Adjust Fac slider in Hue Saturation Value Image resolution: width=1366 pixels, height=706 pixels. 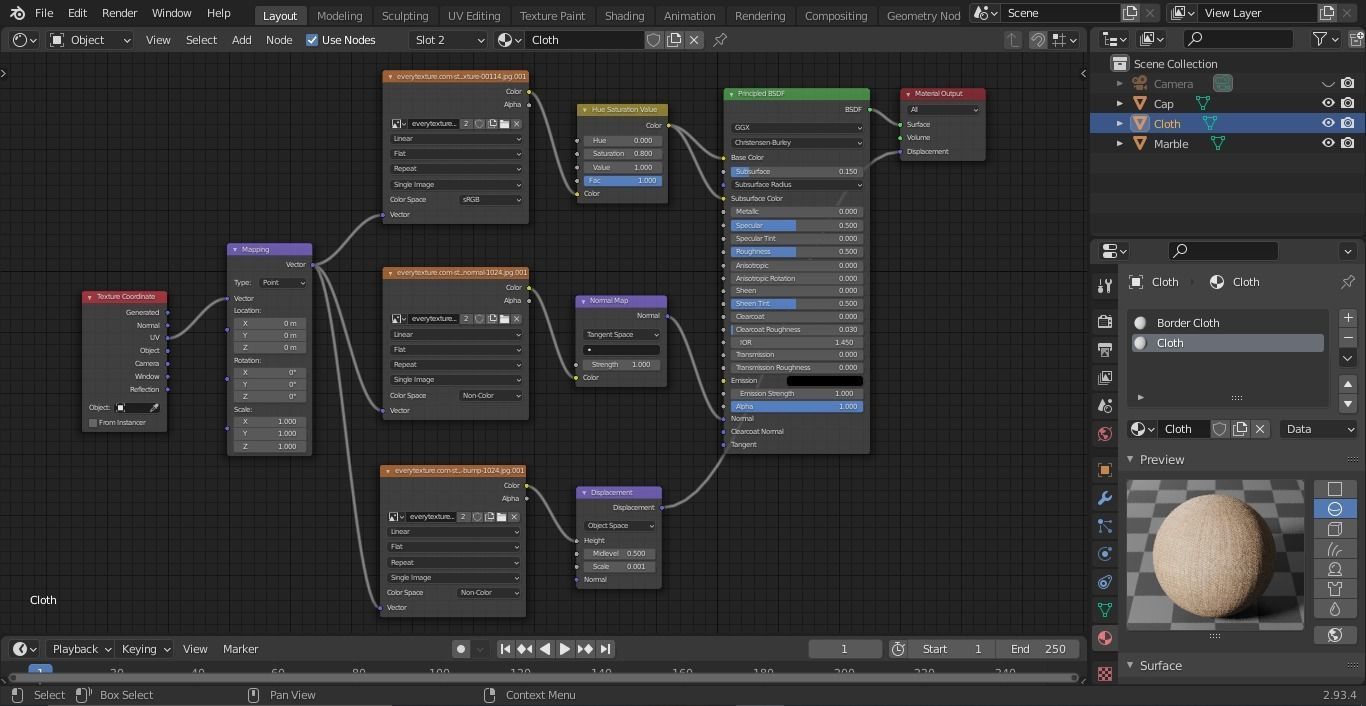click(x=621, y=181)
